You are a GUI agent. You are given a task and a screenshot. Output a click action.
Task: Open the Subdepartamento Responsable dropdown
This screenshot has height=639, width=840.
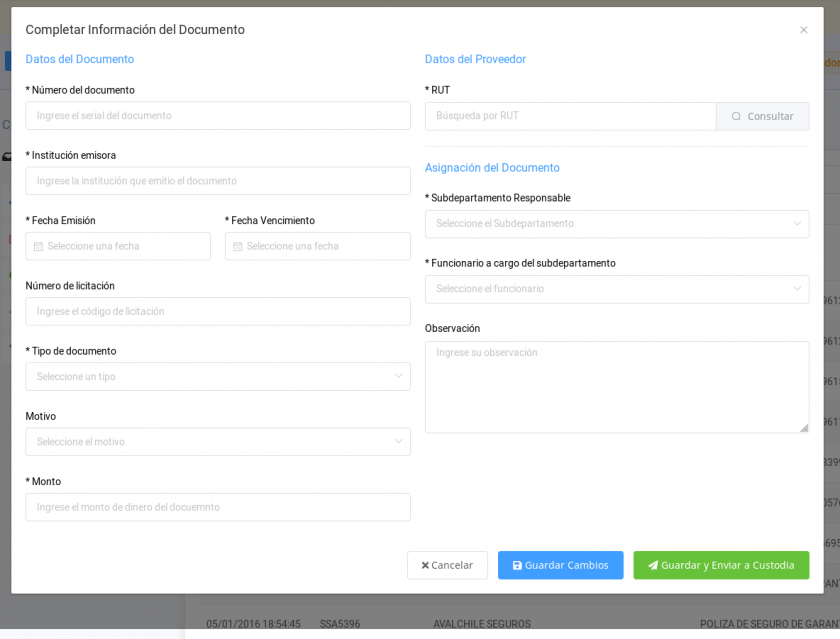tap(617, 223)
